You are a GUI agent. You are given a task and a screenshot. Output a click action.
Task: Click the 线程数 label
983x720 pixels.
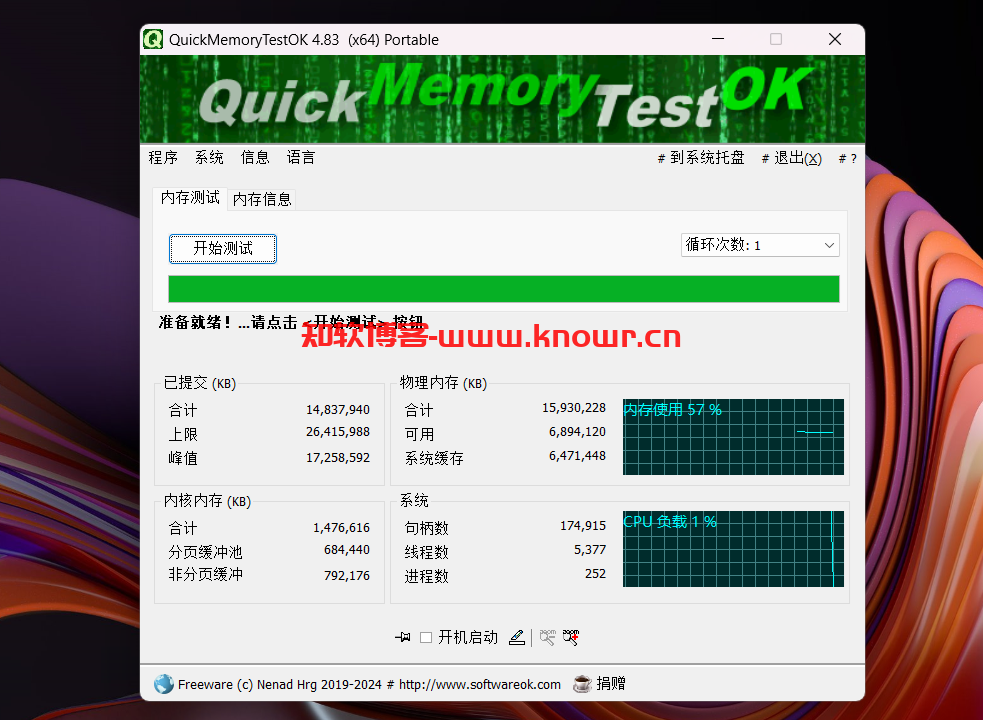click(x=426, y=552)
